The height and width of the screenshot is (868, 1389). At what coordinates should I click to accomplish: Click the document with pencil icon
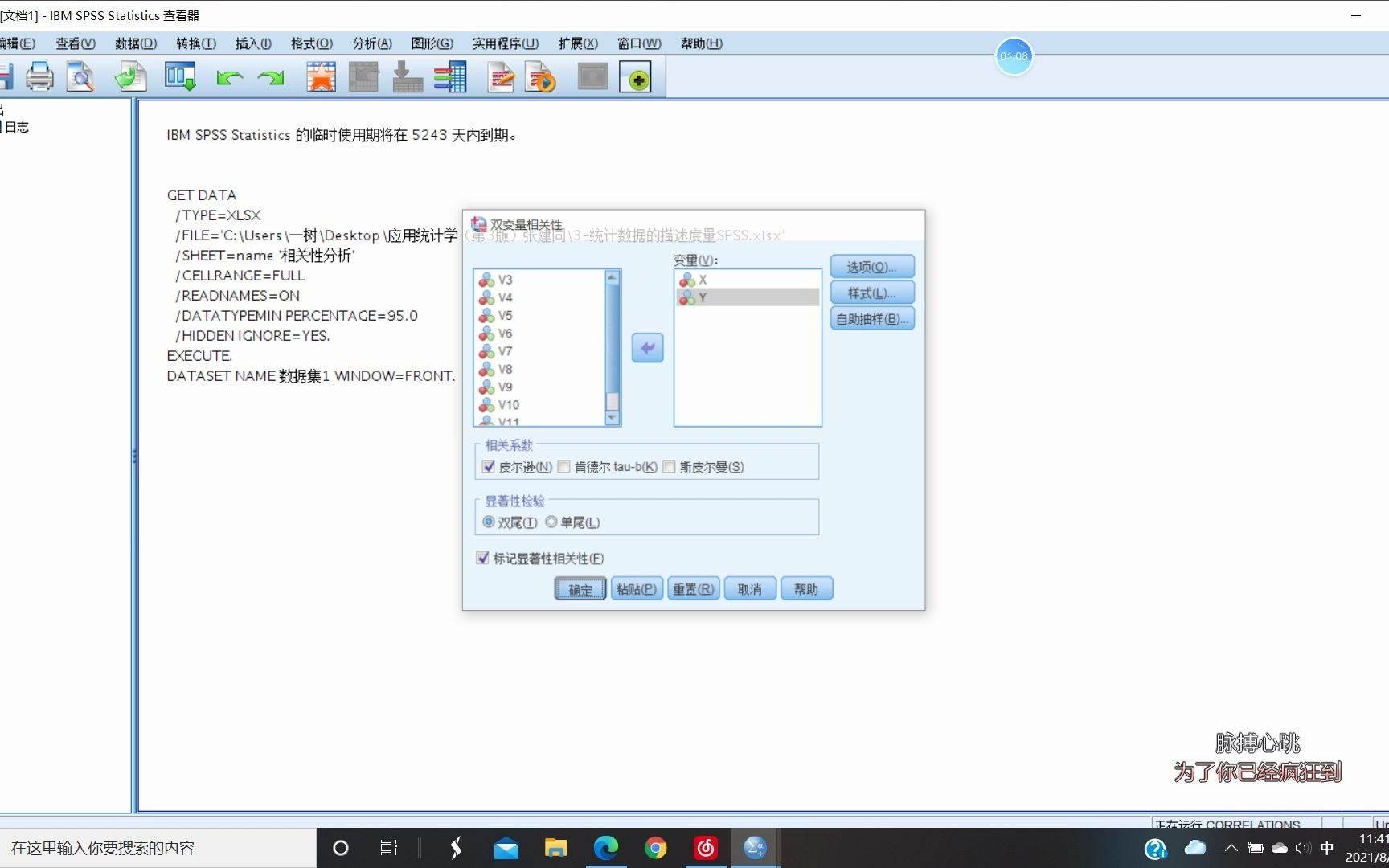point(501,78)
